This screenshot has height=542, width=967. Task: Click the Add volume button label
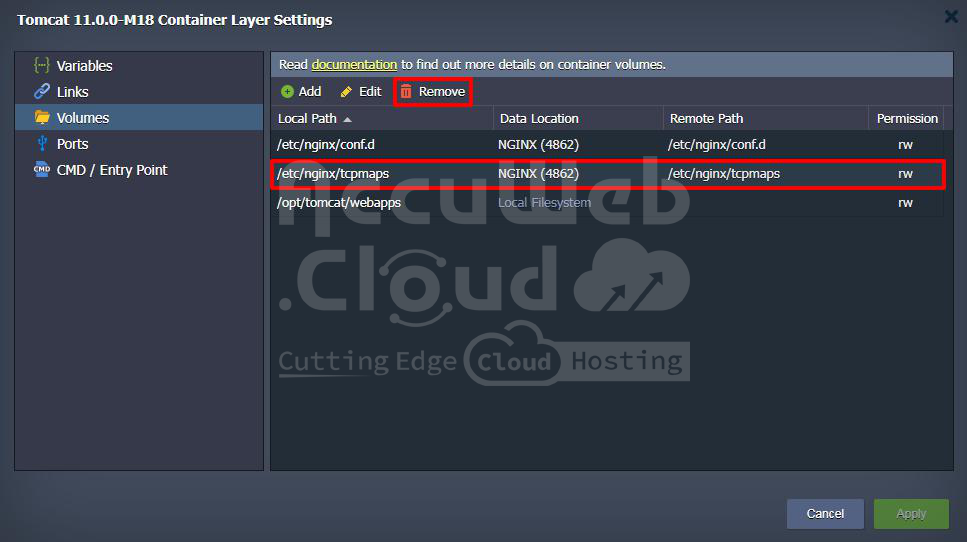pos(310,92)
